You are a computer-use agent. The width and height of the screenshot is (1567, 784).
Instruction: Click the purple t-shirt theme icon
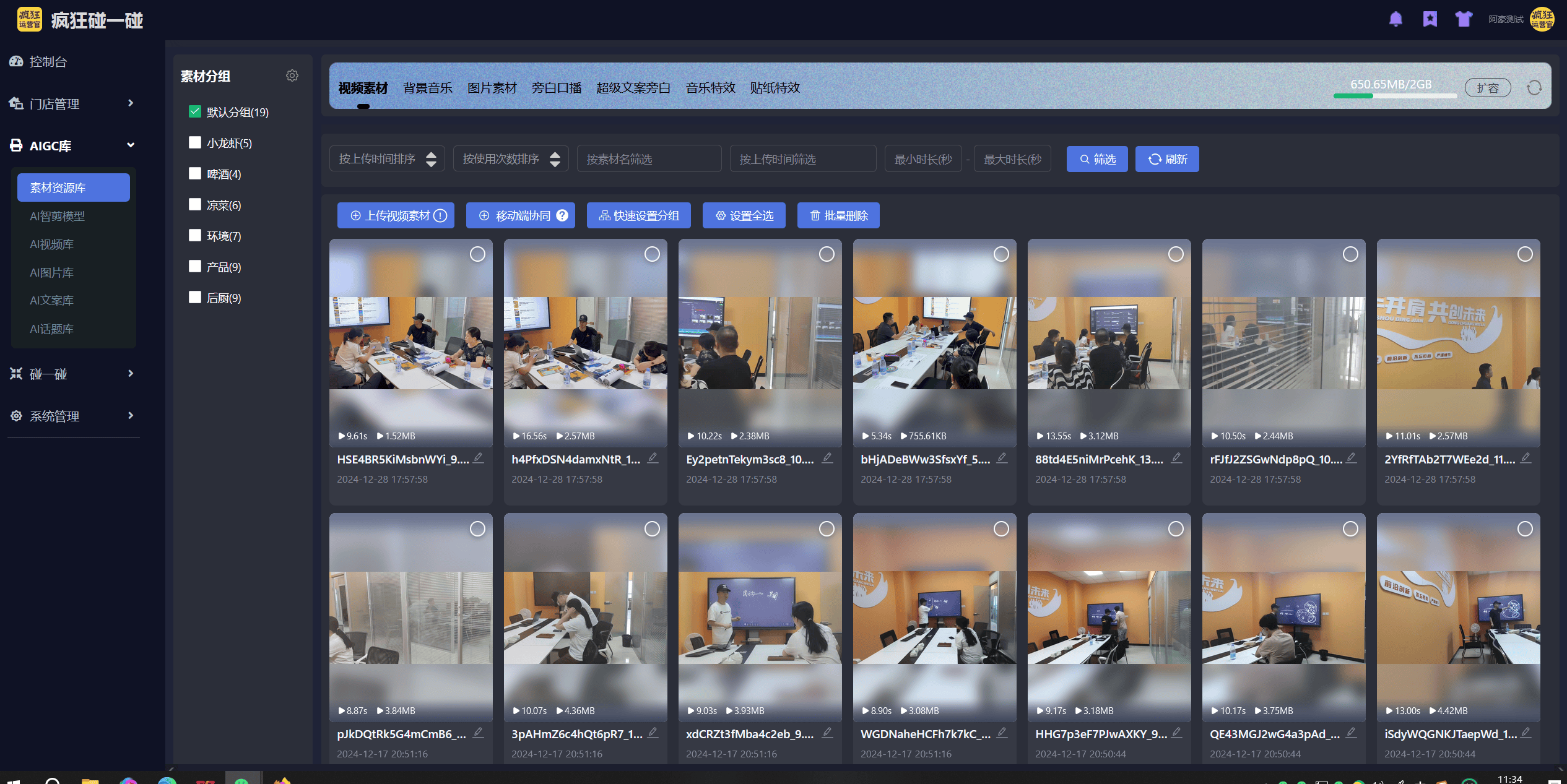click(x=1464, y=19)
